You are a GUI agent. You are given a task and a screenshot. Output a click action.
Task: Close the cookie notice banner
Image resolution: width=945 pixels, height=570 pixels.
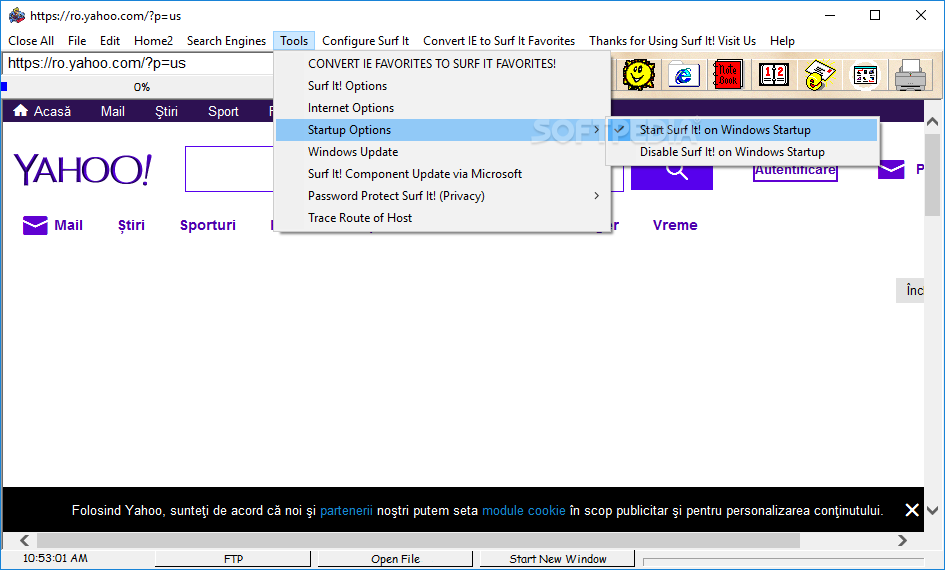(x=912, y=510)
